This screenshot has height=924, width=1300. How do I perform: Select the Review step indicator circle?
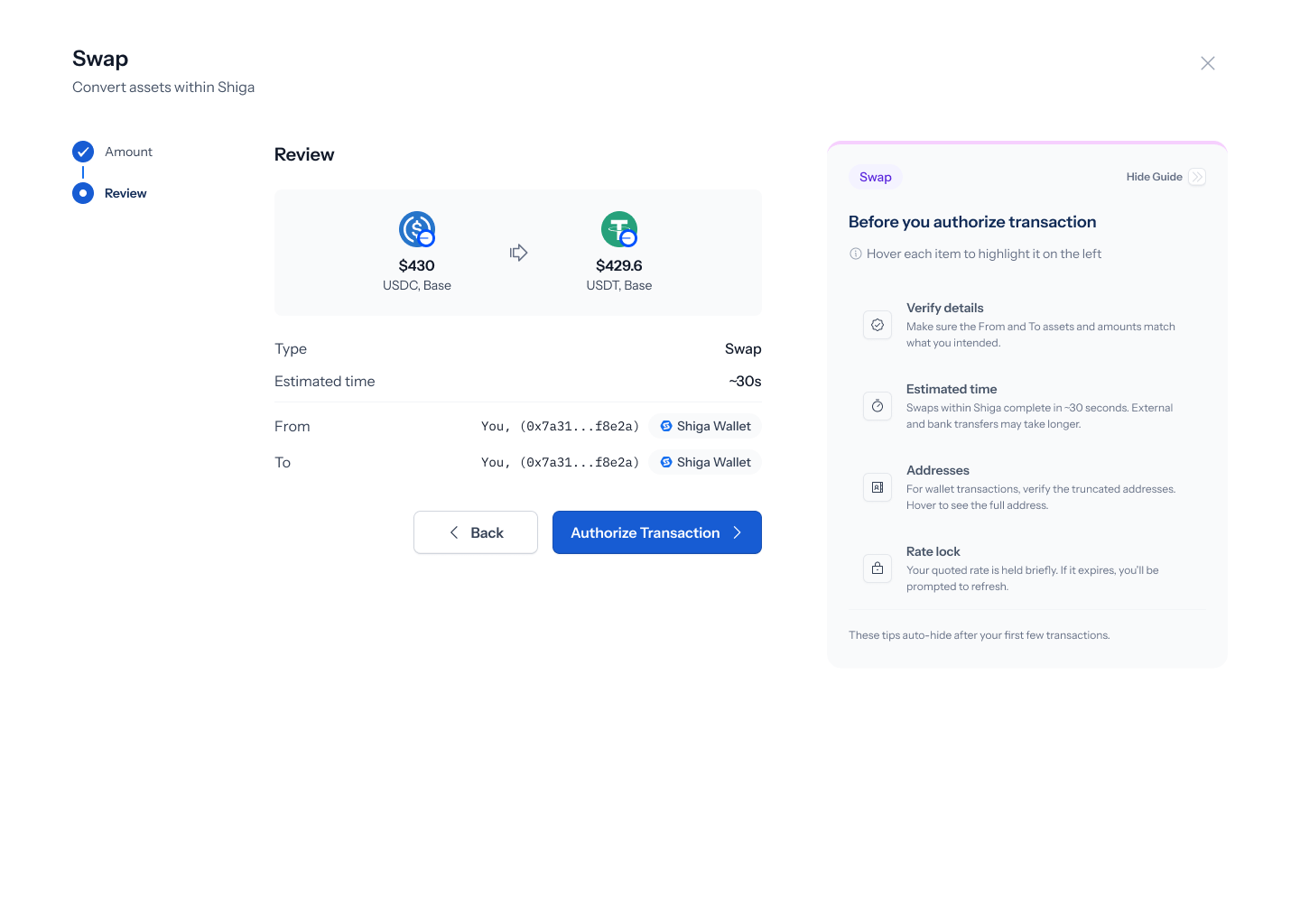coord(83,193)
